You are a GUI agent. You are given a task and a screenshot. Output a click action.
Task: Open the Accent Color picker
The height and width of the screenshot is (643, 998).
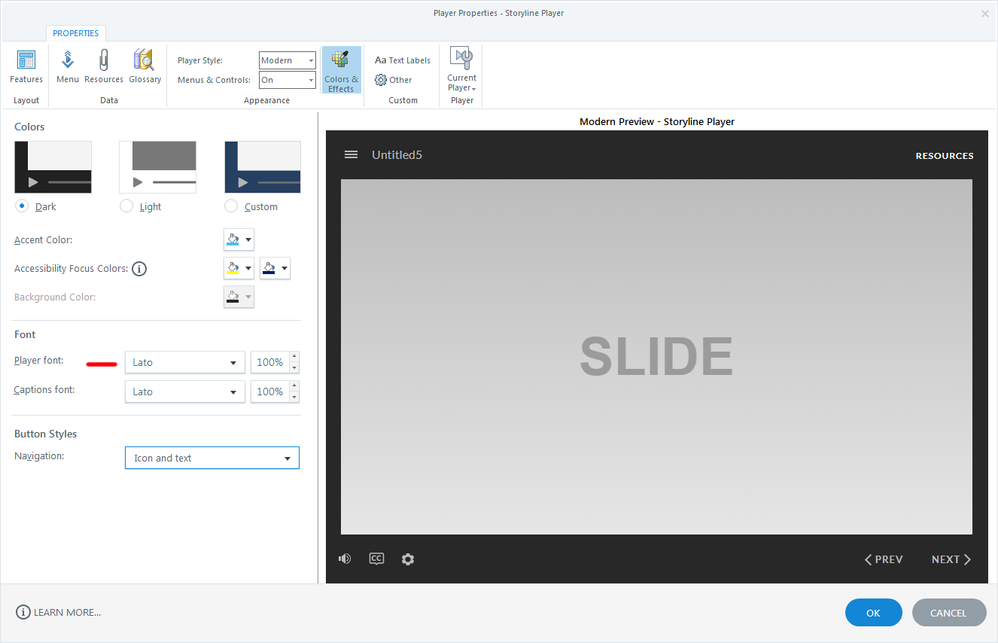(x=238, y=240)
